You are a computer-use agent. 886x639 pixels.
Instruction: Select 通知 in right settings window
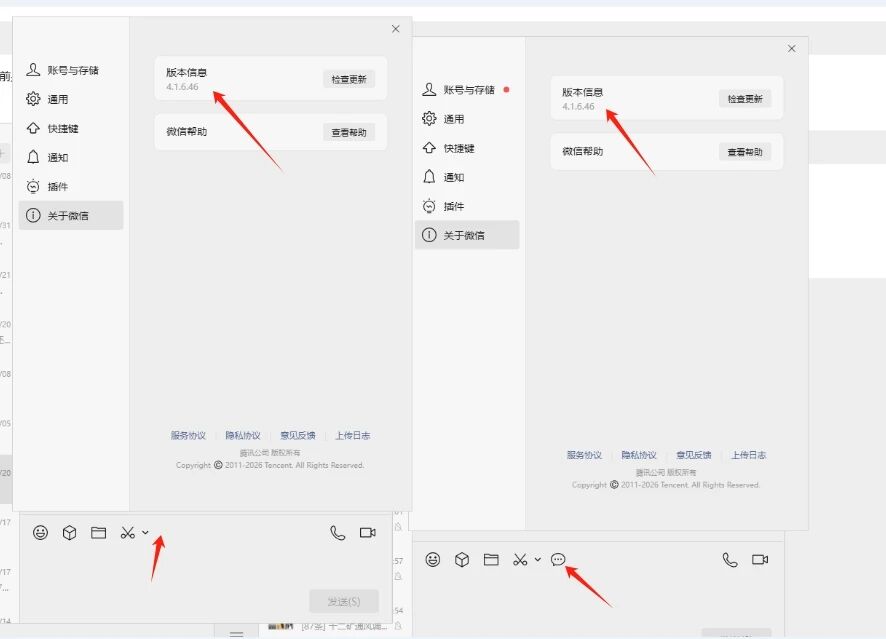point(467,177)
